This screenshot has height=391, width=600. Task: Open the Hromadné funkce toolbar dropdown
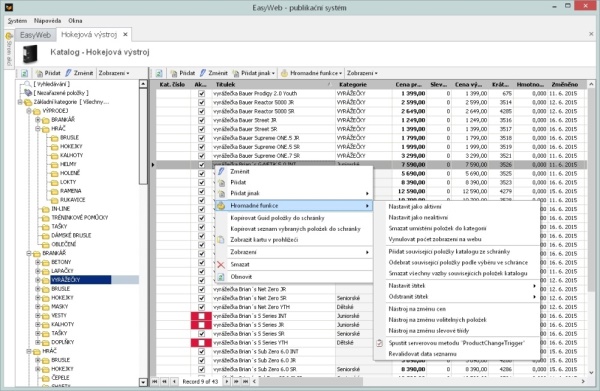(x=311, y=73)
